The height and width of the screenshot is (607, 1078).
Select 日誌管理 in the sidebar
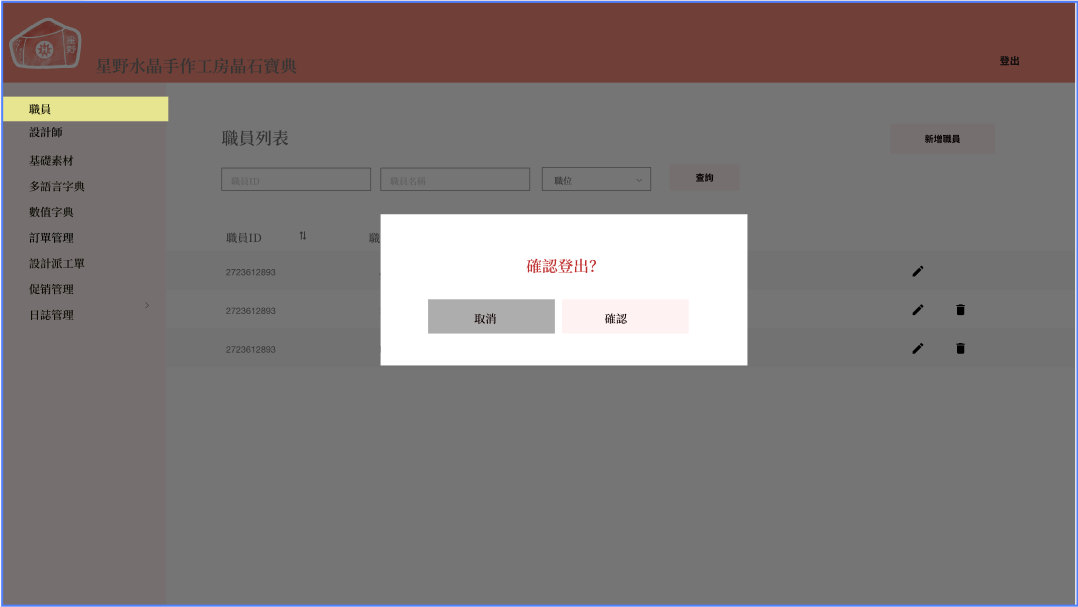pos(51,315)
